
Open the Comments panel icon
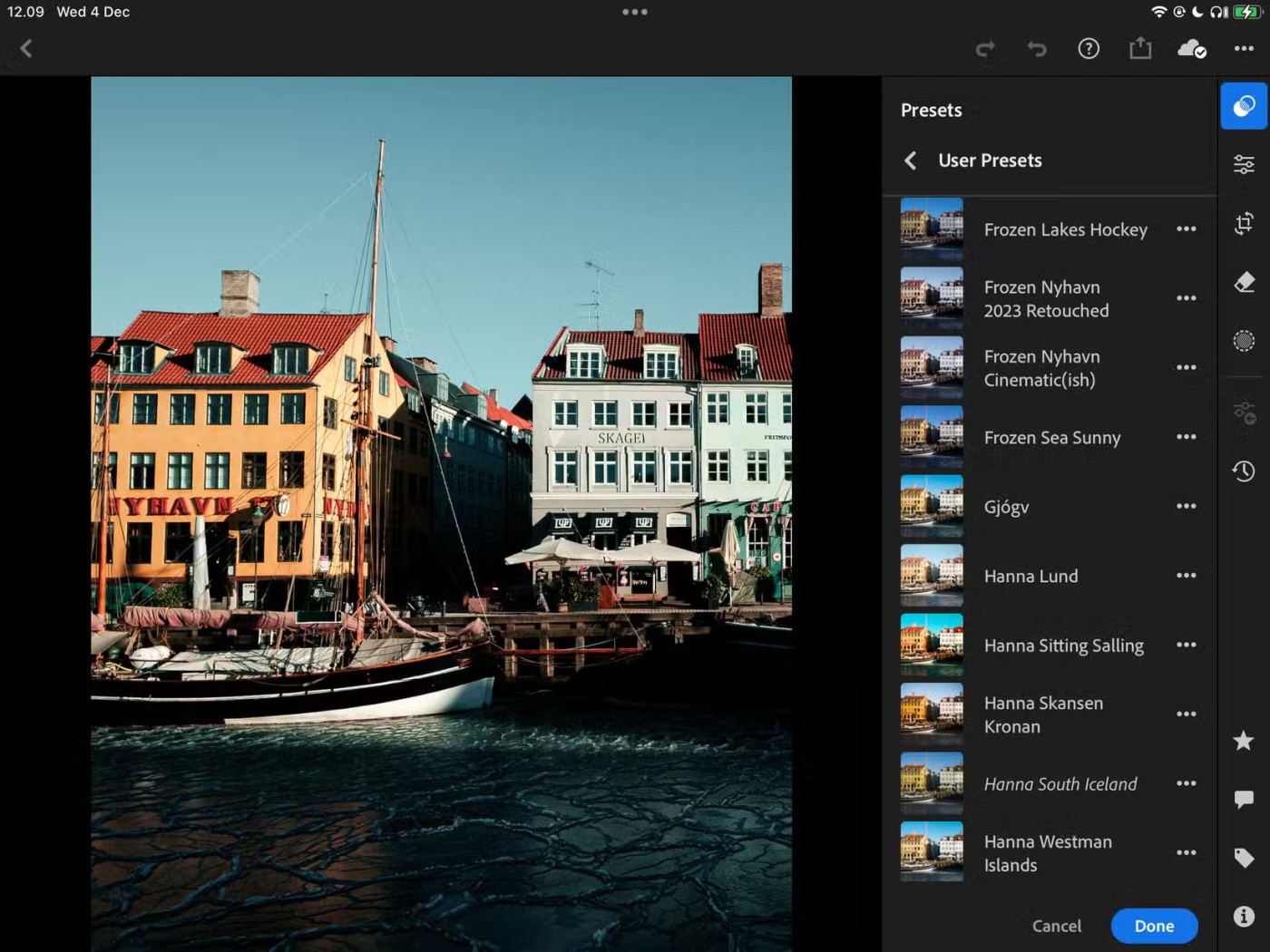point(1244,799)
